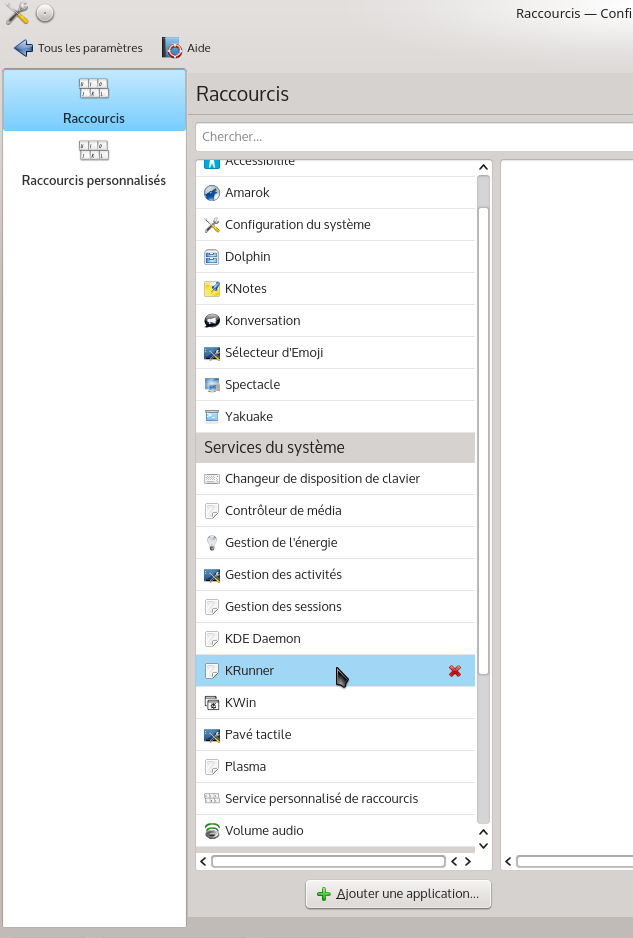Click the Aide lifebuoy icon
The height and width of the screenshot is (938, 633).
click(x=172, y=48)
